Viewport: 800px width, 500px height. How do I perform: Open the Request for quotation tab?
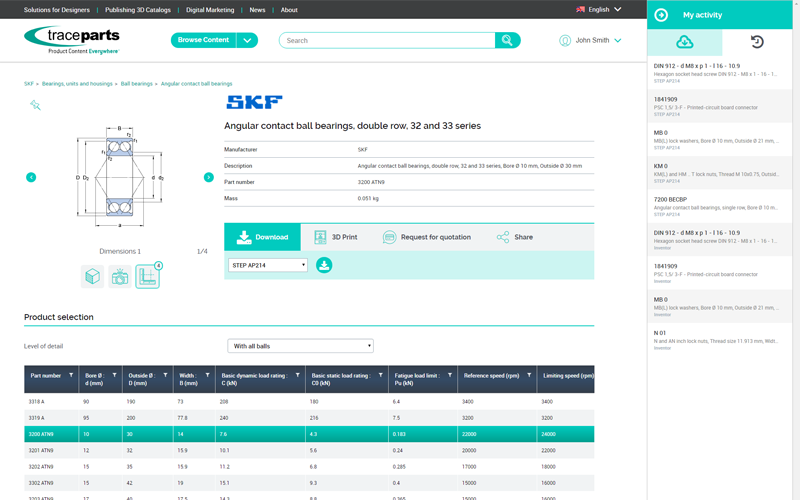pos(427,237)
